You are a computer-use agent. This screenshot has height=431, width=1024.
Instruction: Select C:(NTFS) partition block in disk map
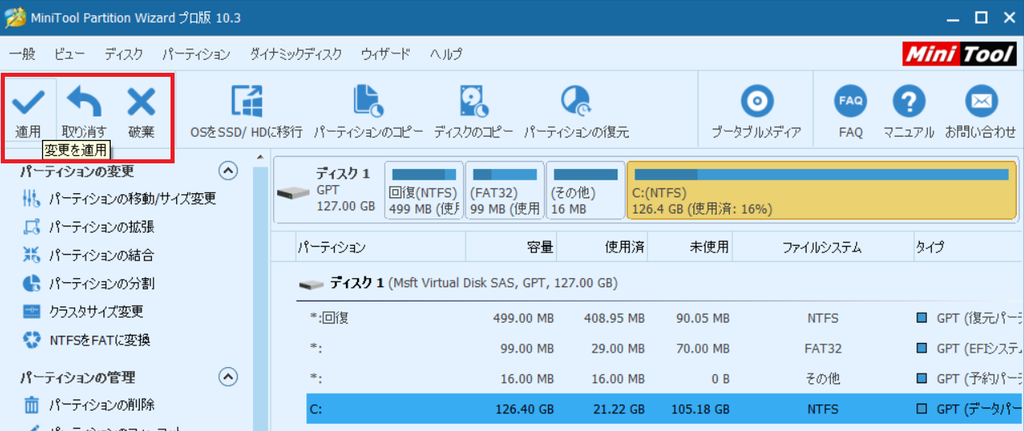coord(822,190)
